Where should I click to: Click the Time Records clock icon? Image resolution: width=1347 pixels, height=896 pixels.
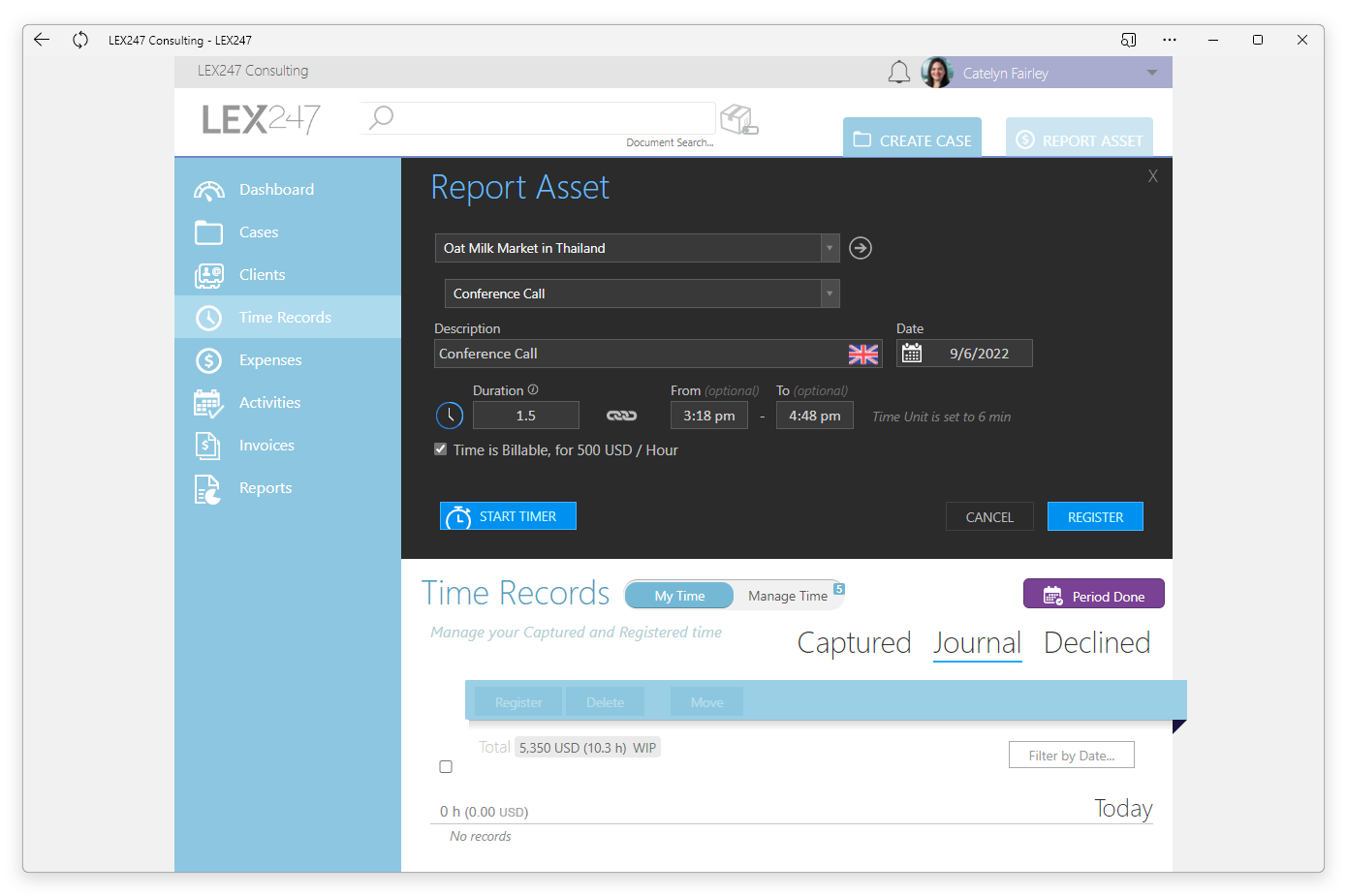(x=208, y=318)
